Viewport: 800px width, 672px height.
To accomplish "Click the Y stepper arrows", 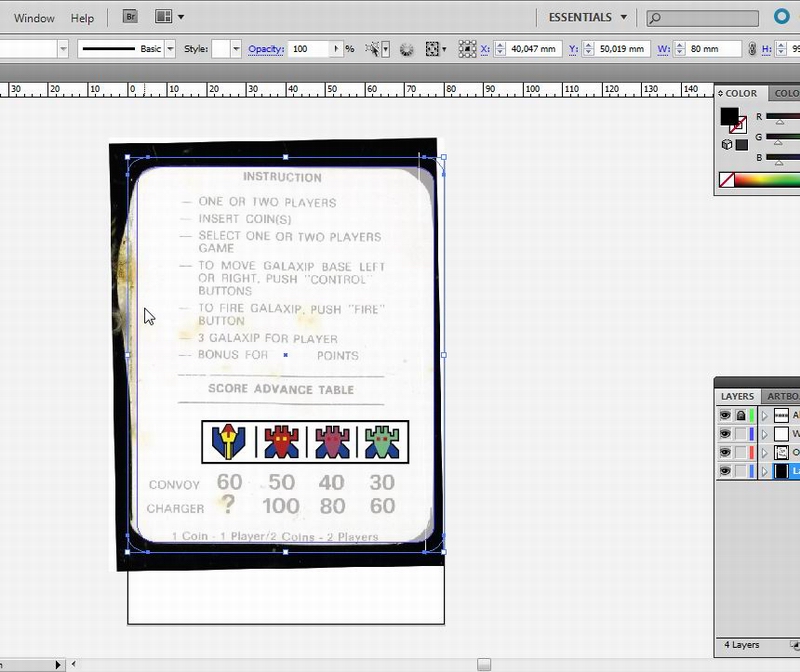I will click(589, 49).
